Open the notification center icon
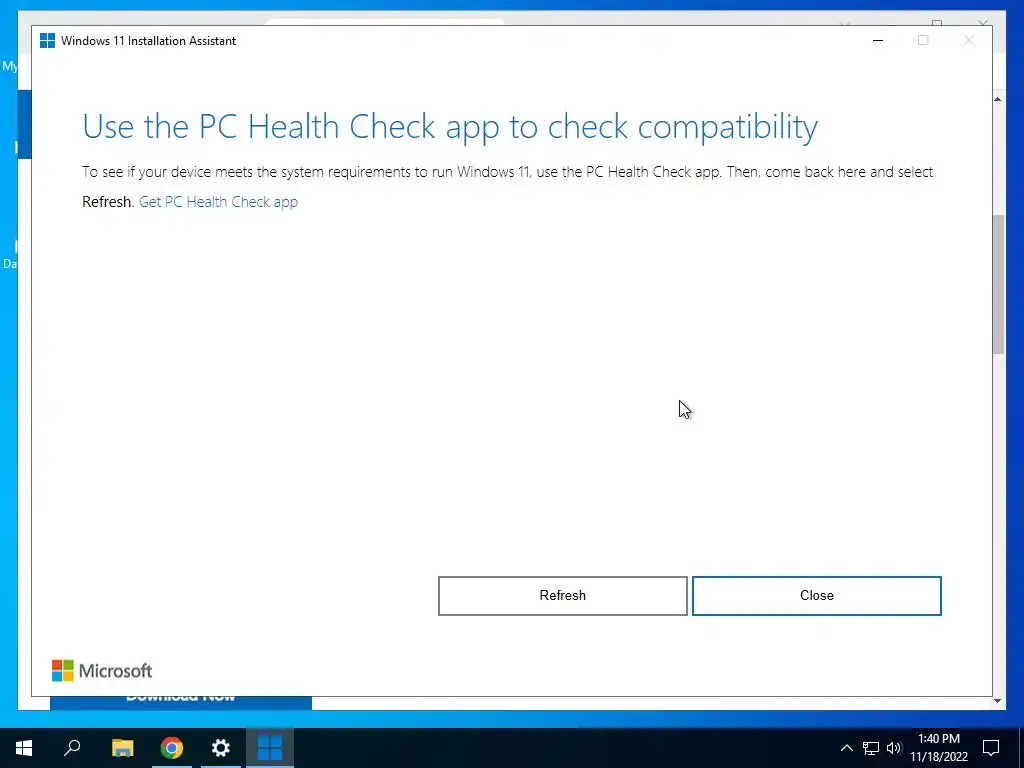The image size is (1024, 768). point(991,748)
